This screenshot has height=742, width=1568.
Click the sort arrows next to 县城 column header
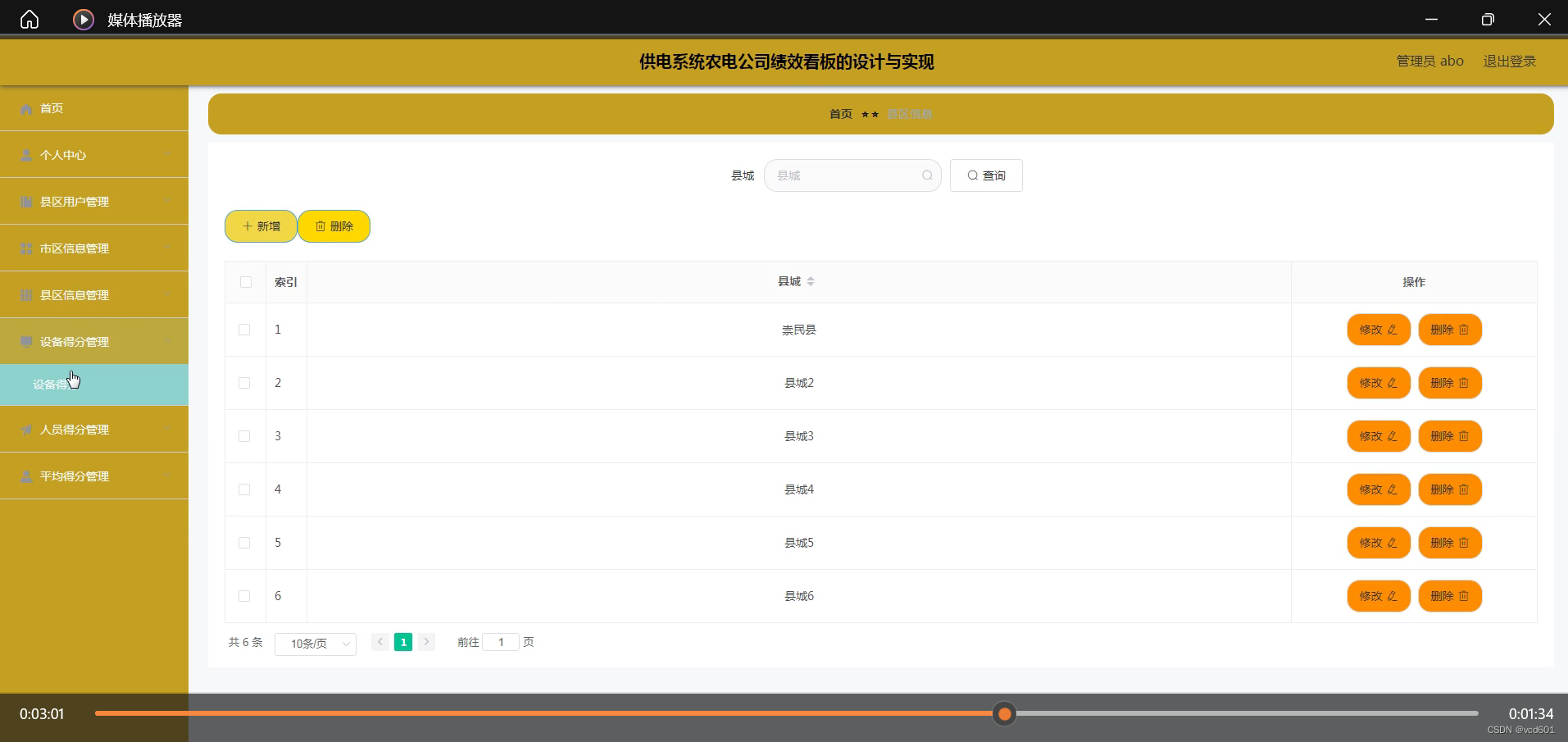811,281
